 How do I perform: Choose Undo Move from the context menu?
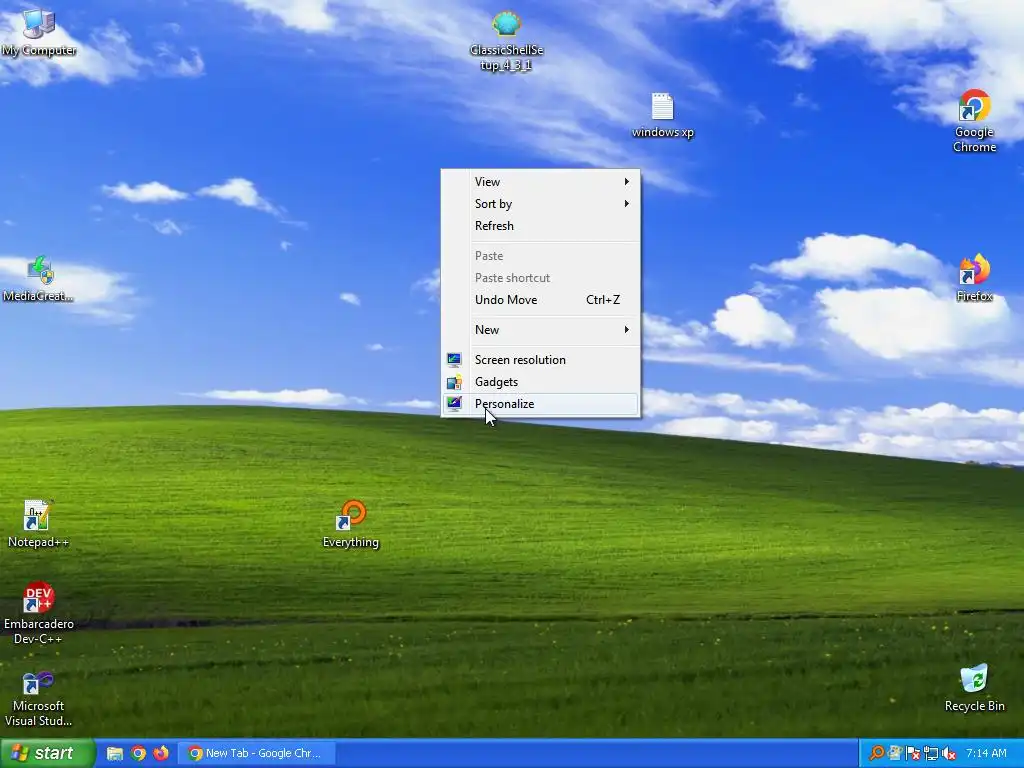pos(540,300)
